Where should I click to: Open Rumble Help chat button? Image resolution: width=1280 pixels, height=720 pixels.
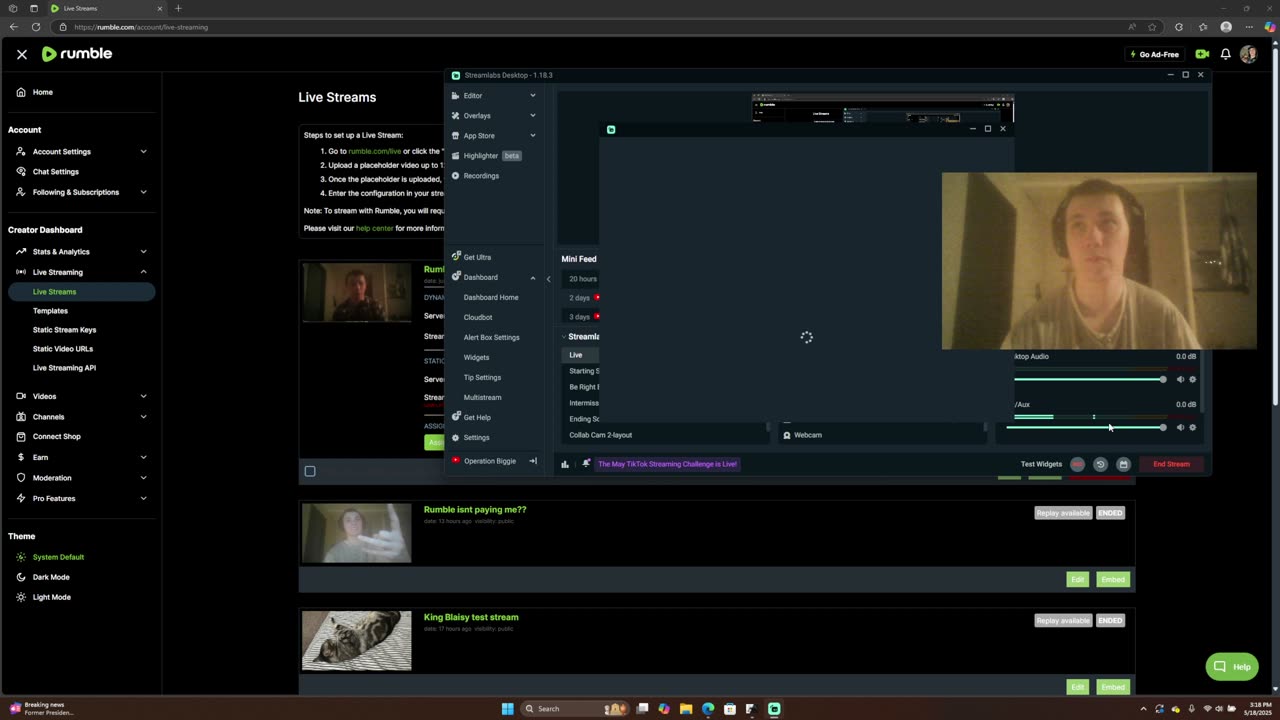coord(1232,667)
